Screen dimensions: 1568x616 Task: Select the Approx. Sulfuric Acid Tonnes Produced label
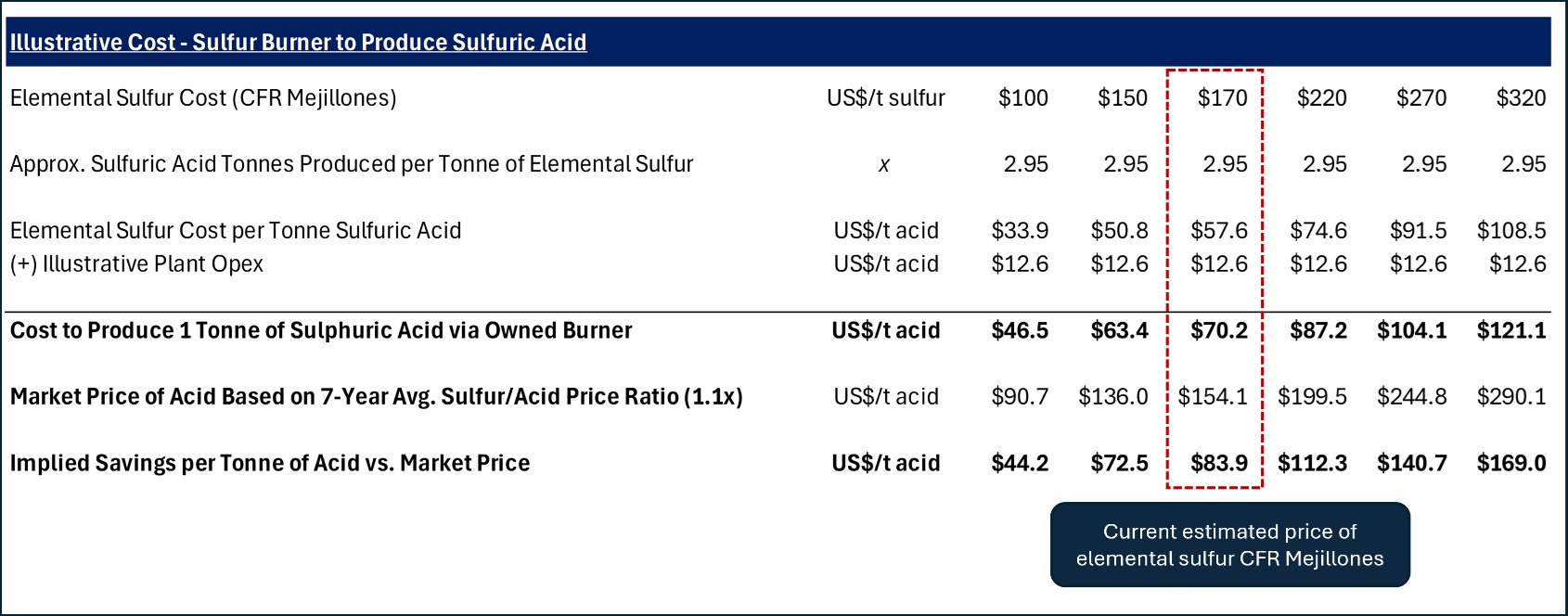(352, 164)
